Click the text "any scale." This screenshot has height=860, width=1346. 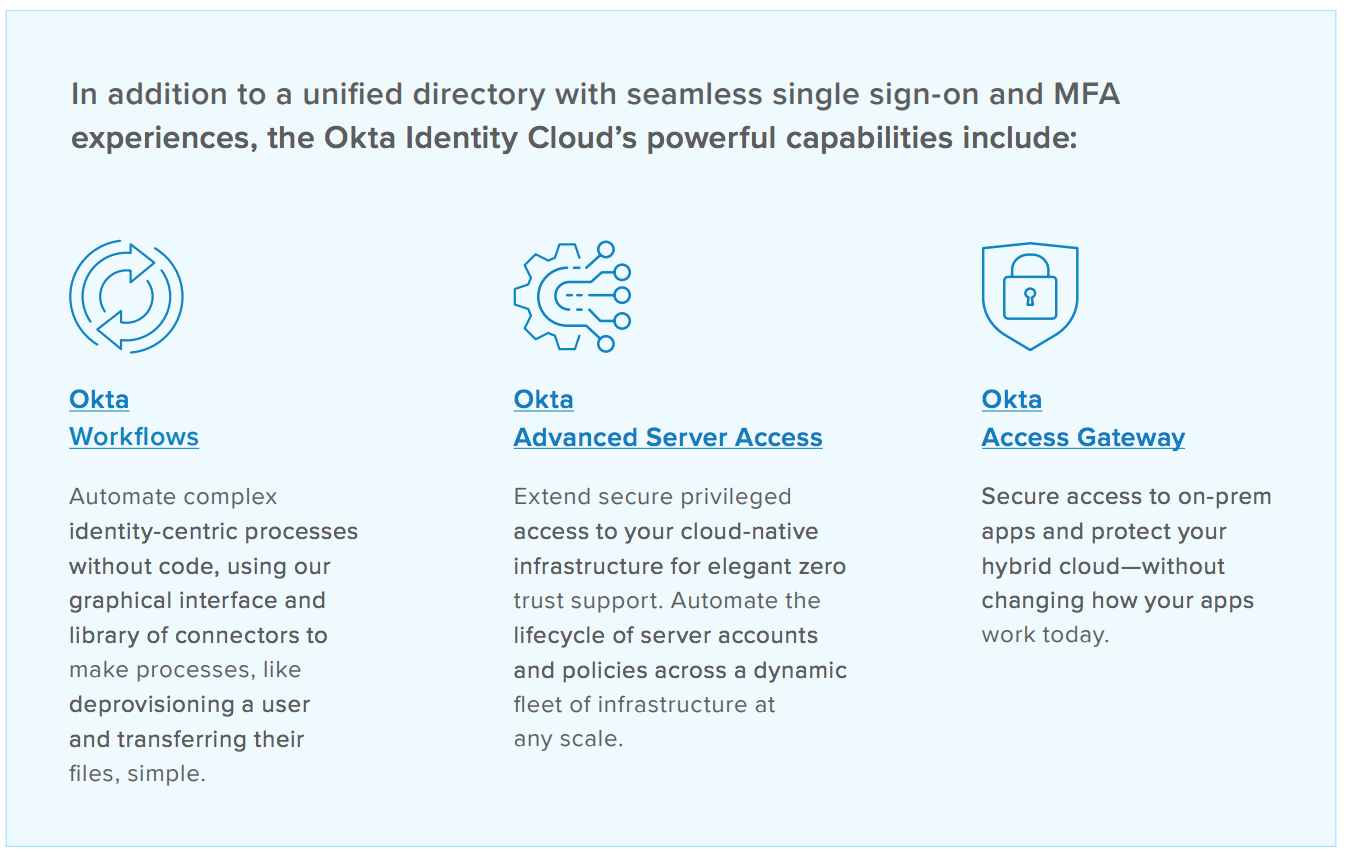click(x=568, y=739)
